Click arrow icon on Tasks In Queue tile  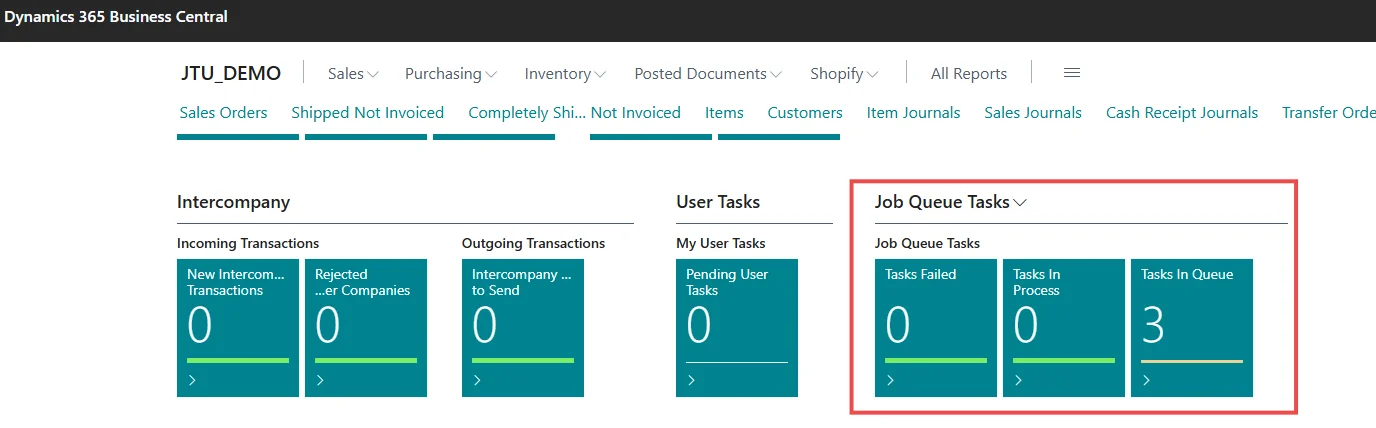click(x=1146, y=380)
